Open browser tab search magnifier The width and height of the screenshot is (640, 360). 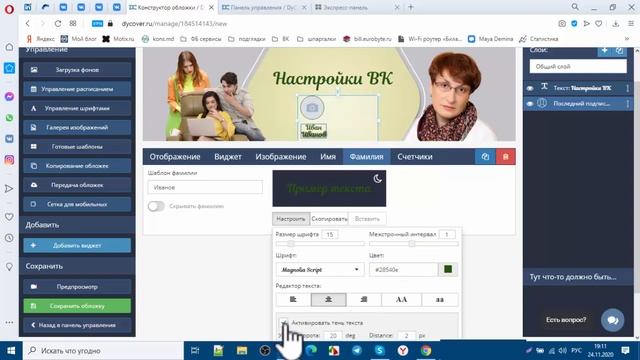[x=575, y=7]
